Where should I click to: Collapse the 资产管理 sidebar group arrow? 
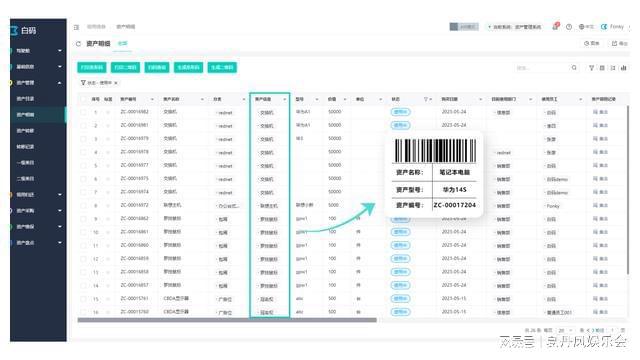60,83
